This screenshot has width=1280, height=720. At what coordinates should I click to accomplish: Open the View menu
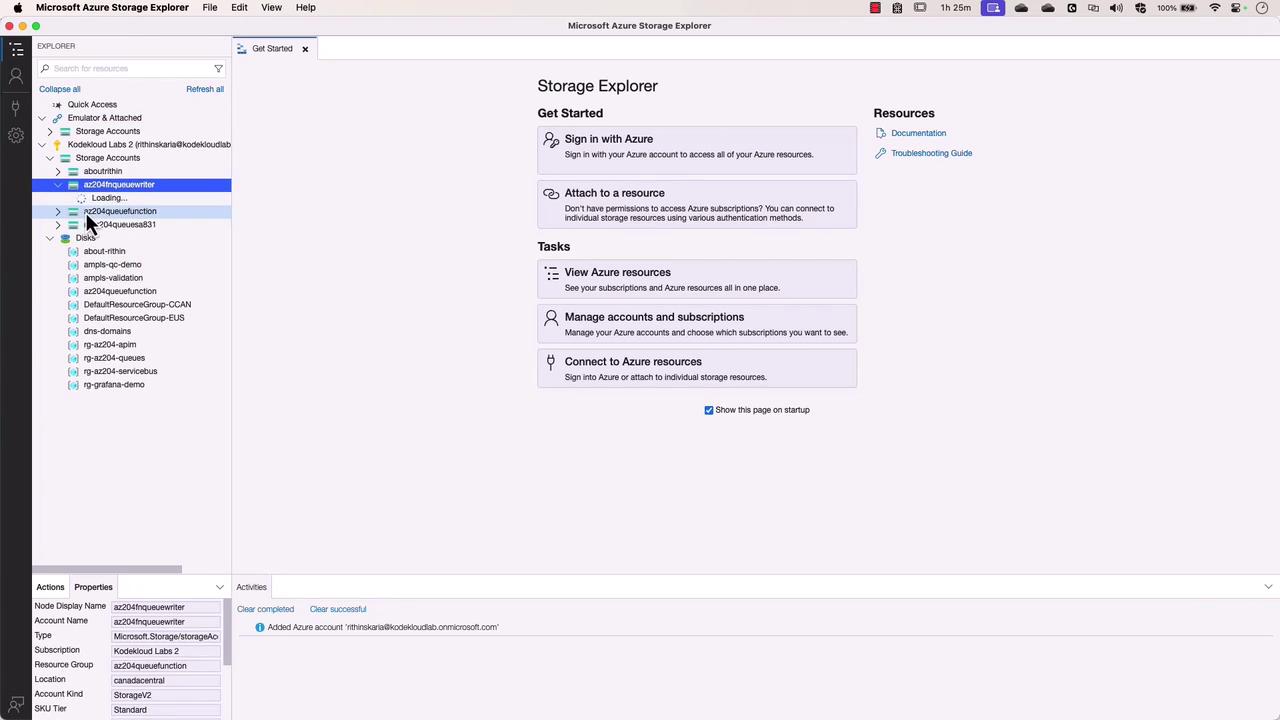point(271,8)
